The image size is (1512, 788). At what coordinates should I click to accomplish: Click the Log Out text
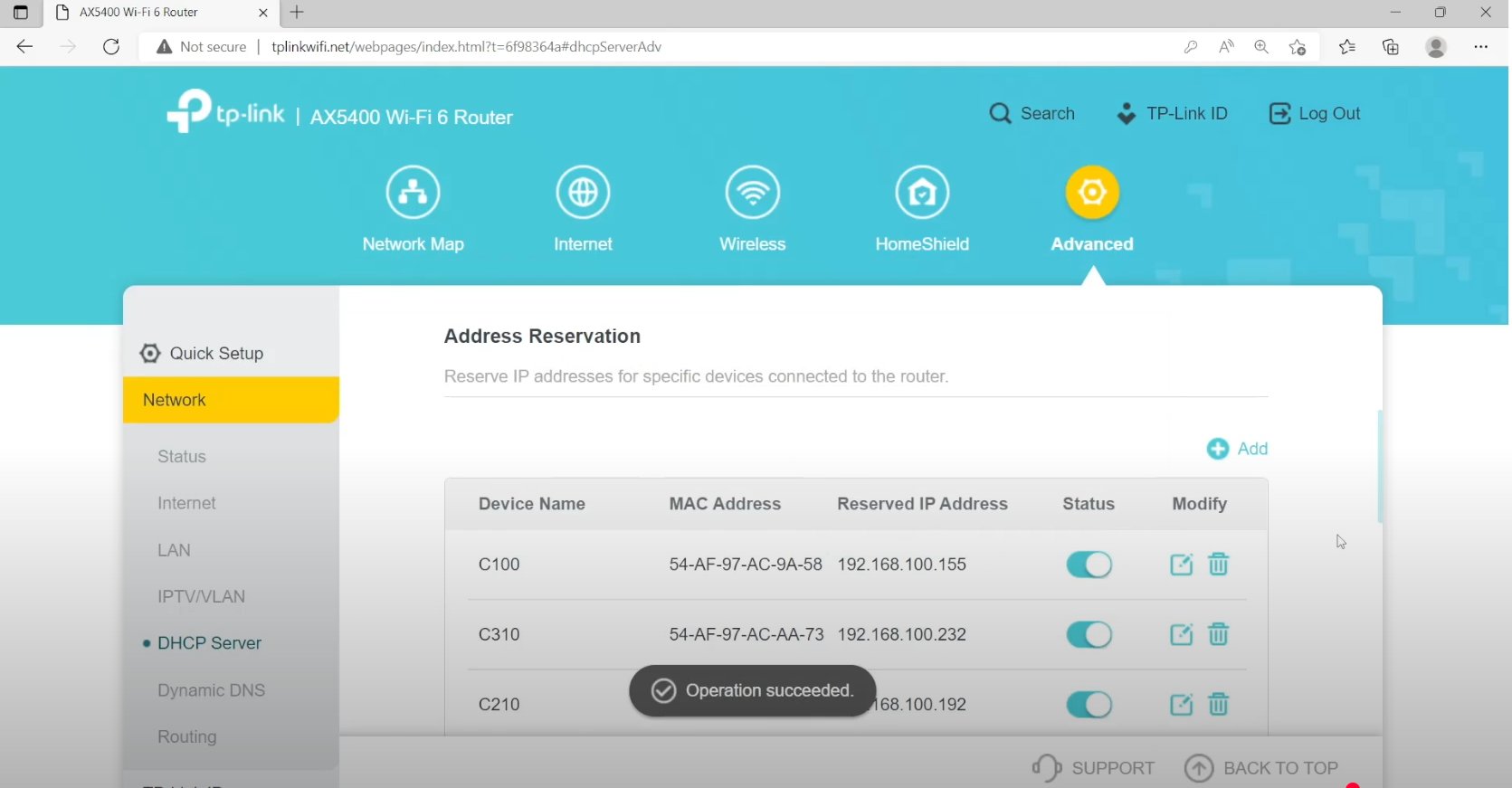pos(1329,114)
